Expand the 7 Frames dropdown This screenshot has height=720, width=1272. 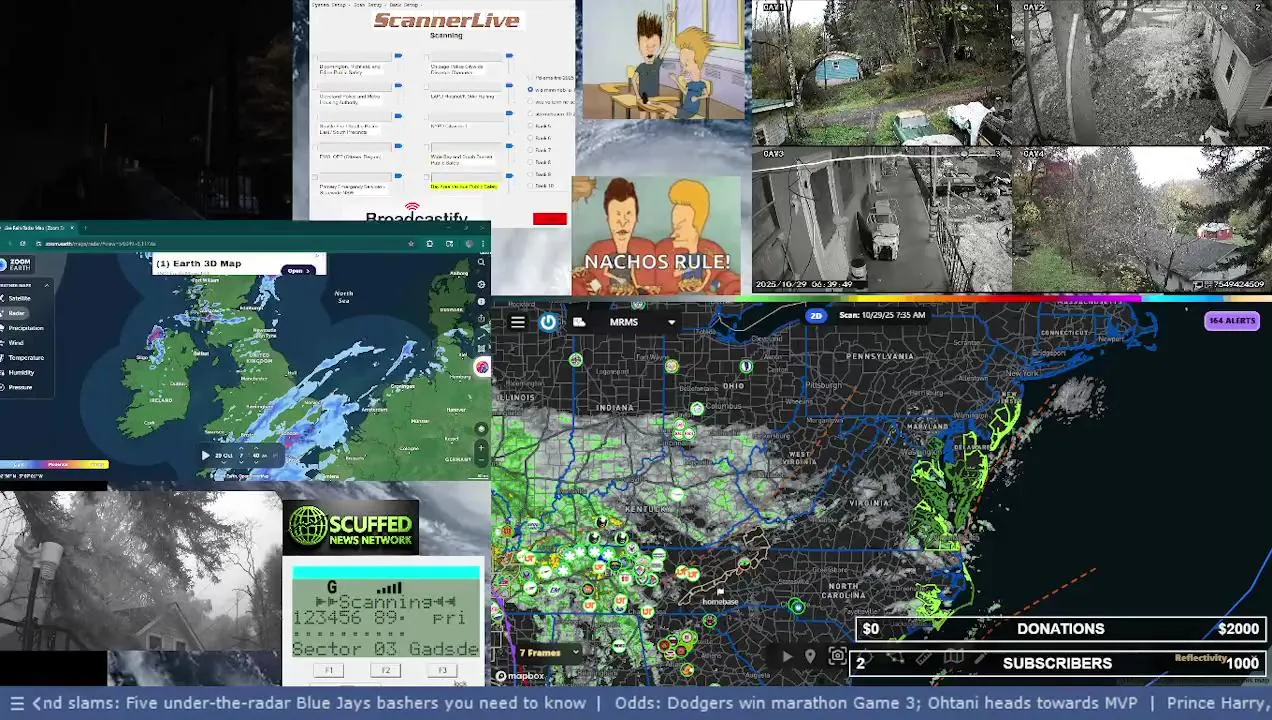(549, 653)
